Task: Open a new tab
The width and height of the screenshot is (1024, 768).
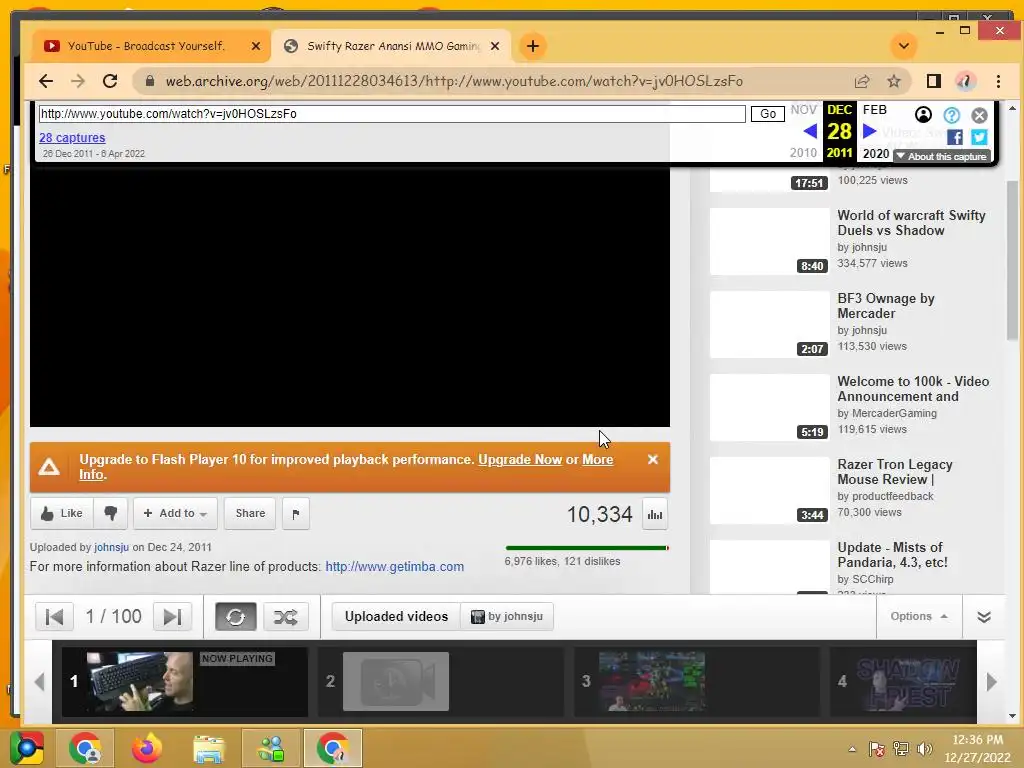Action: coord(533,46)
